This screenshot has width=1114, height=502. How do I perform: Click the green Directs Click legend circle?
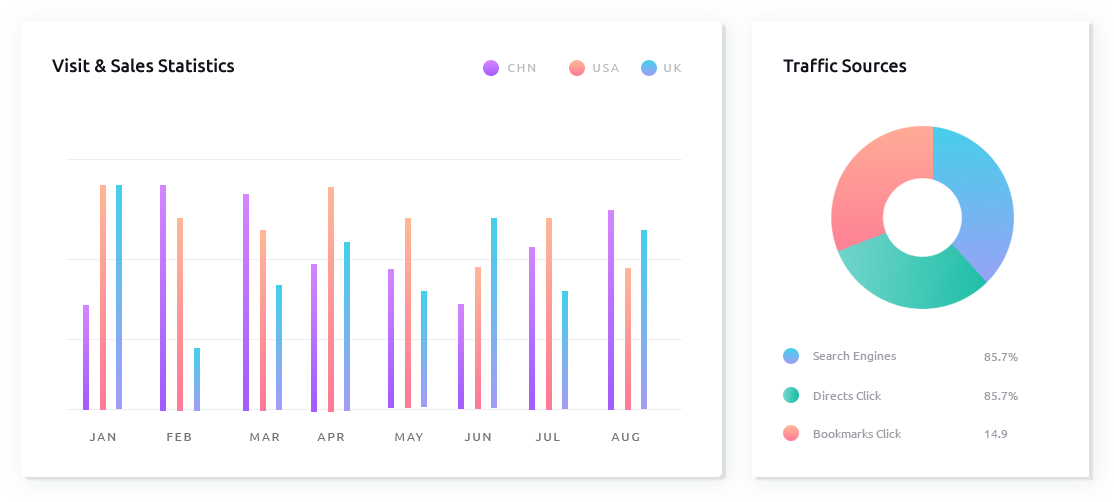pos(791,395)
